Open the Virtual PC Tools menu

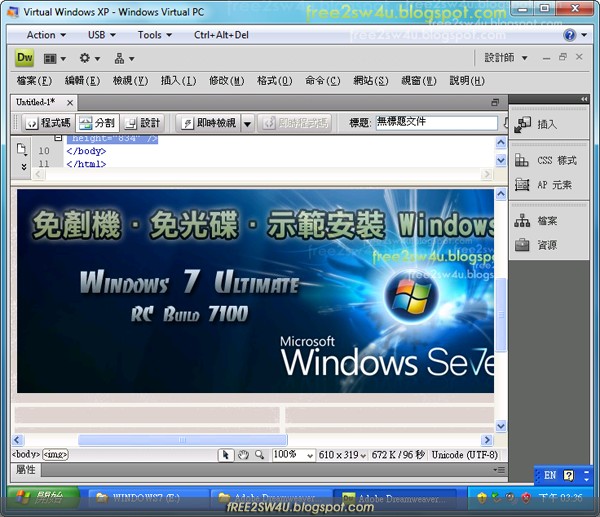tap(155, 35)
